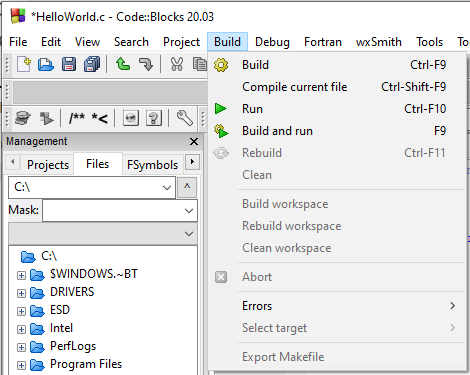Open the View menu
This screenshot has height=375, width=470.
click(87, 42)
